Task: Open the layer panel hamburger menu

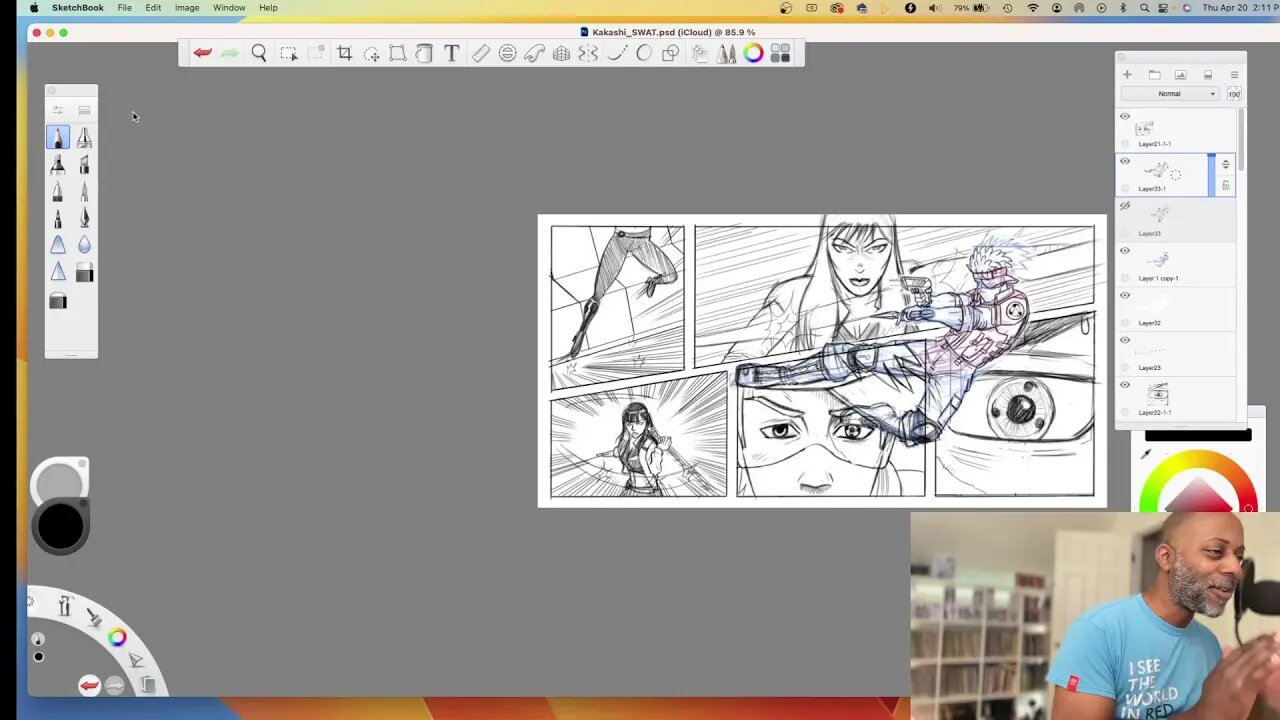Action: coord(1234,75)
